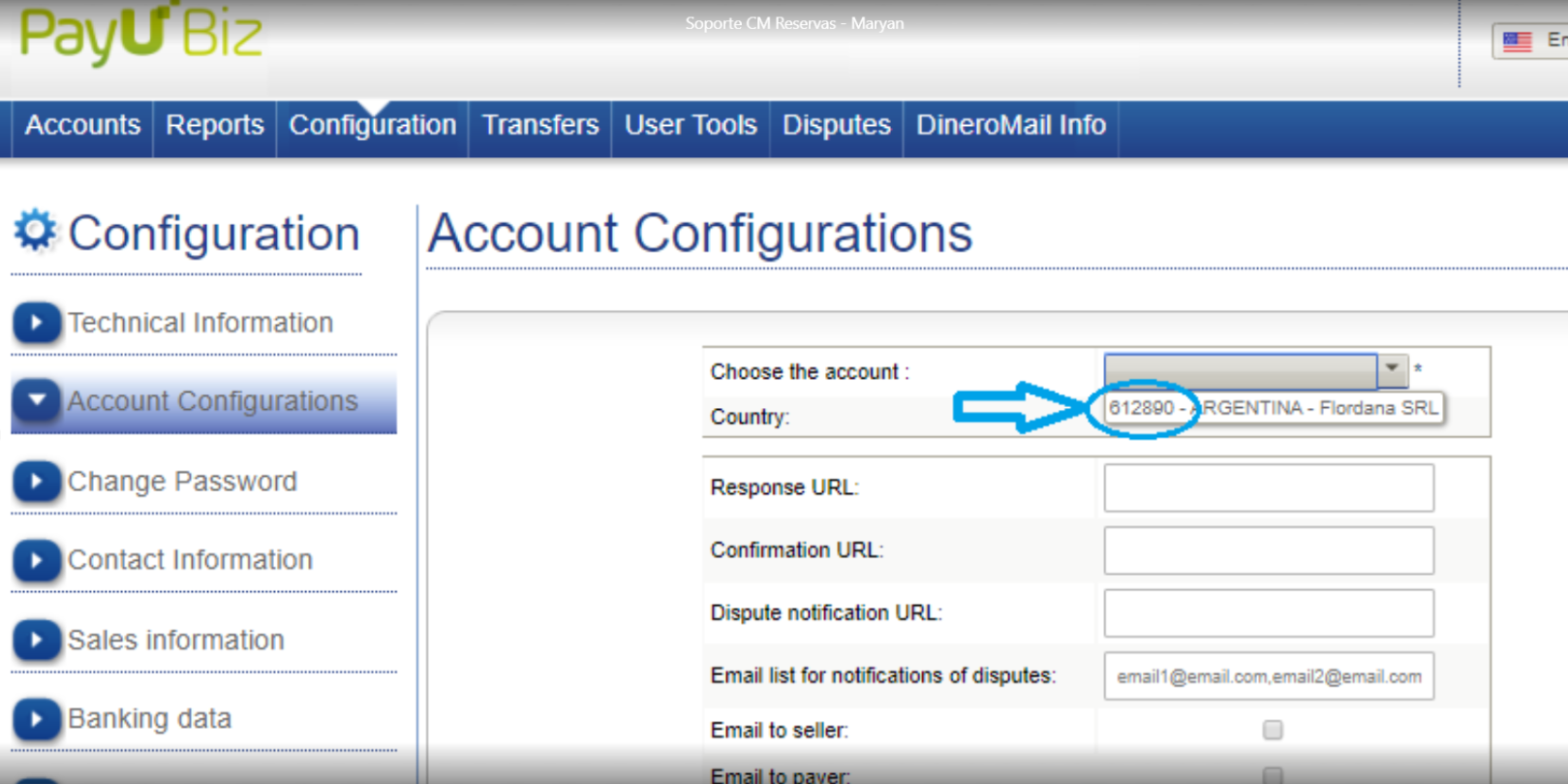This screenshot has height=784, width=1568.
Task: Collapse the Account Configurations sidebar section
Action: [37, 401]
